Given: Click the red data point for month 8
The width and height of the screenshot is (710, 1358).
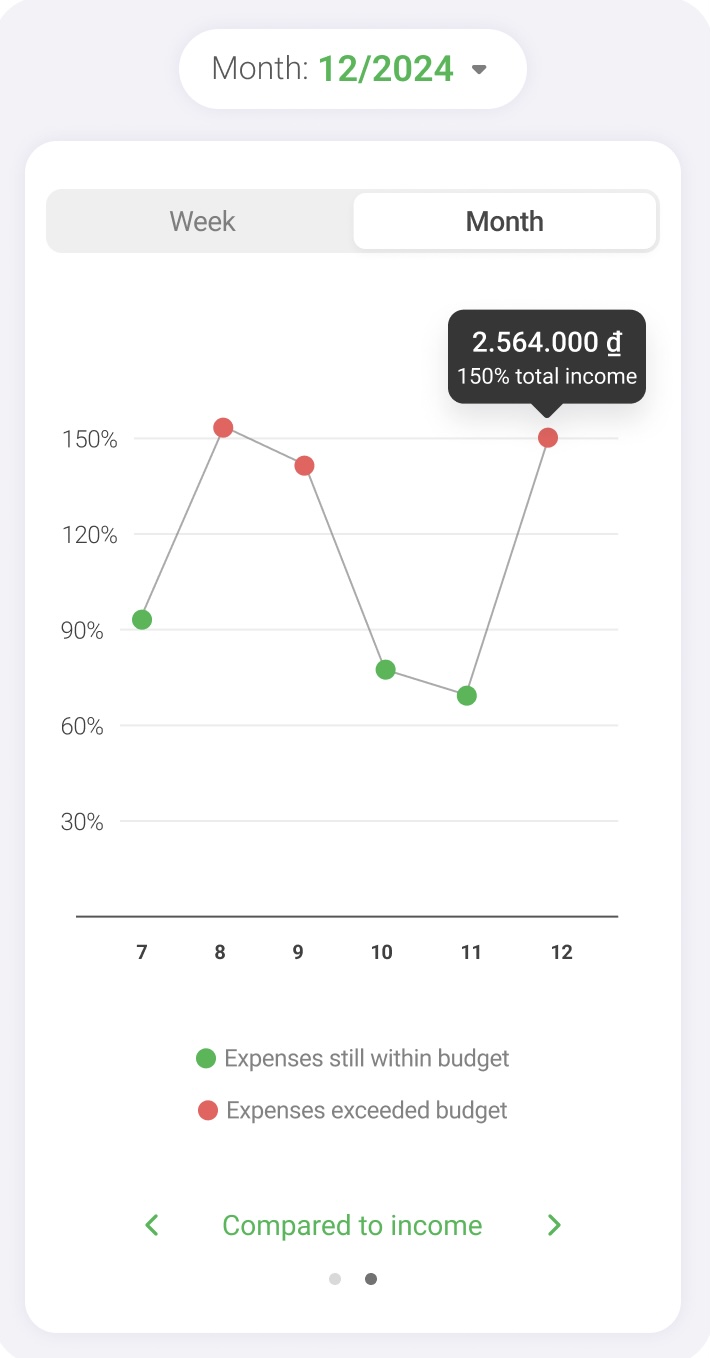Looking at the screenshot, I should [x=223, y=428].
